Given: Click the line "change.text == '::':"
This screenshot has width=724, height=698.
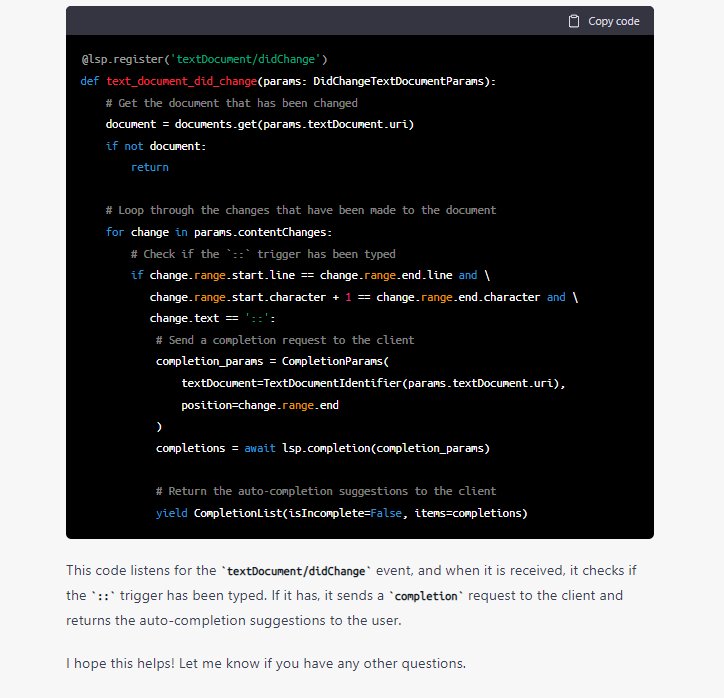Looking at the screenshot, I should (x=212, y=319).
